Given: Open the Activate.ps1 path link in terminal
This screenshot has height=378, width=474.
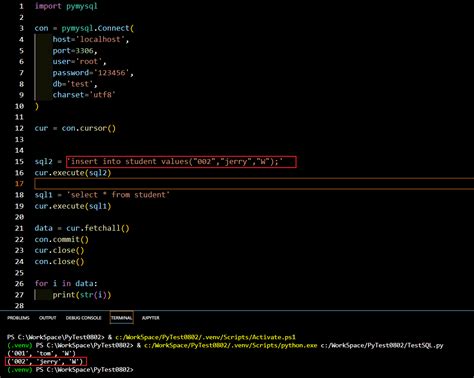Looking at the screenshot, I should (205, 337).
